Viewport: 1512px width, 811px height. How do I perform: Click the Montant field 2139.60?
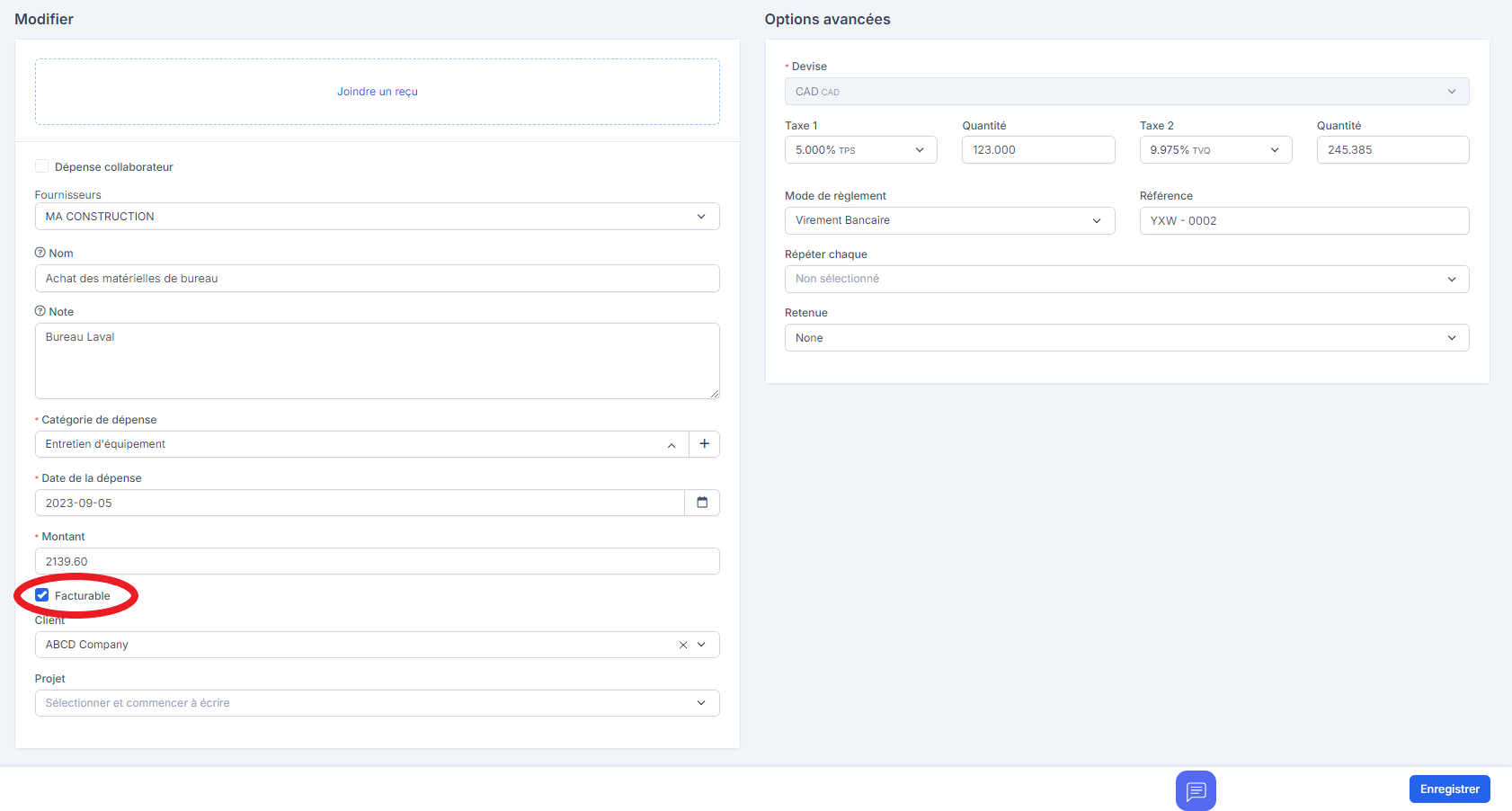click(378, 561)
